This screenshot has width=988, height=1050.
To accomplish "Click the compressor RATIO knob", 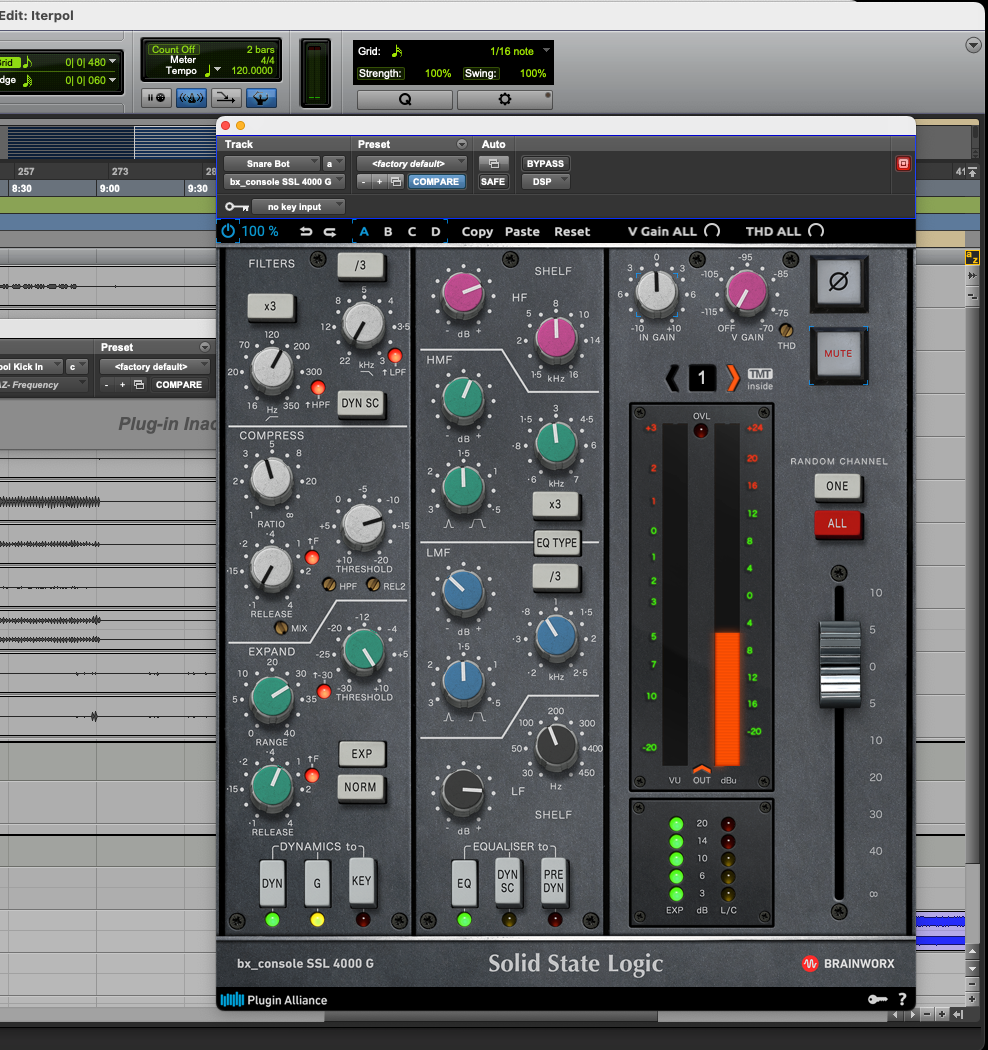I will pos(271,479).
